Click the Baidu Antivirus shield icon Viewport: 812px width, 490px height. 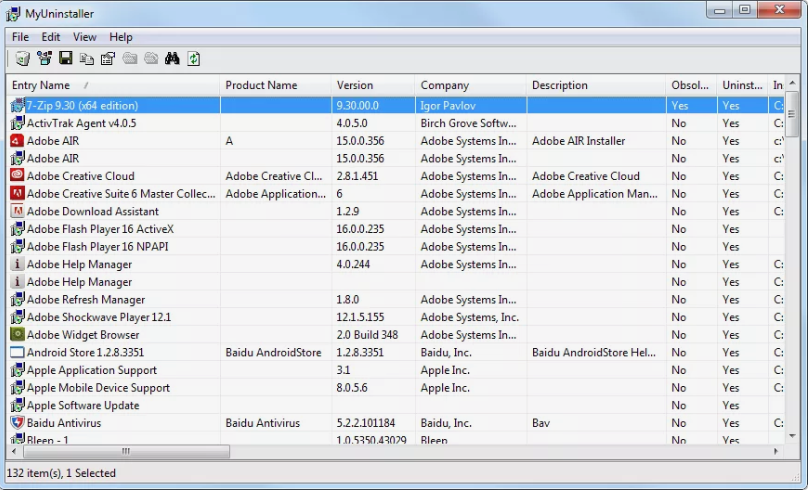[17, 423]
